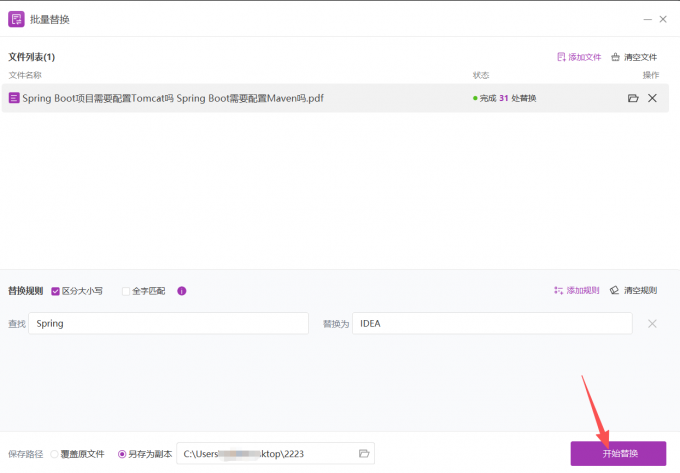Select the 另存为副本 radio option
The height and width of the screenshot is (473, 680).
coord(122,454)
